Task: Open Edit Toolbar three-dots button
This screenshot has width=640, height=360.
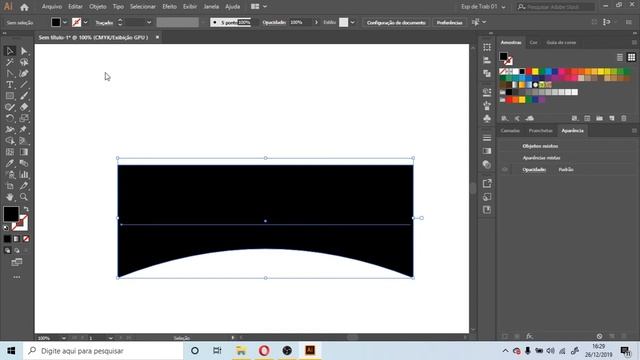Action: (17, 277)
